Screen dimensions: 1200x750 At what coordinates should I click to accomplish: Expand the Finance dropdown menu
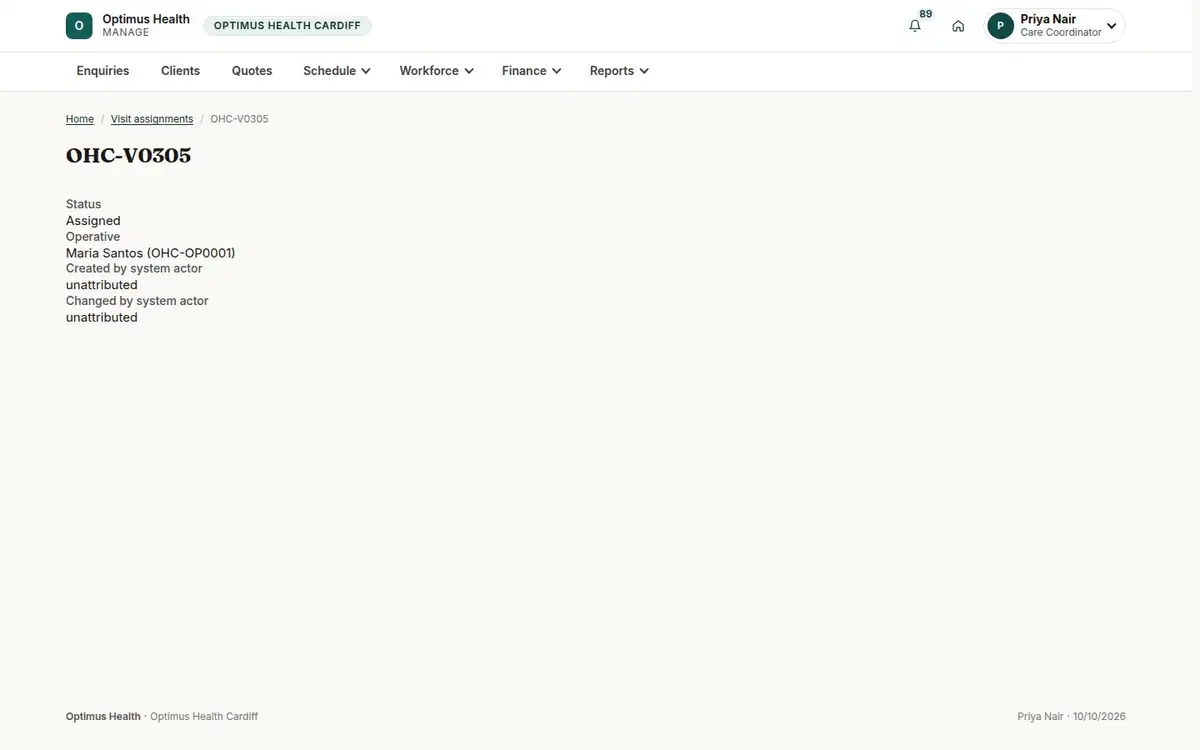531,71
